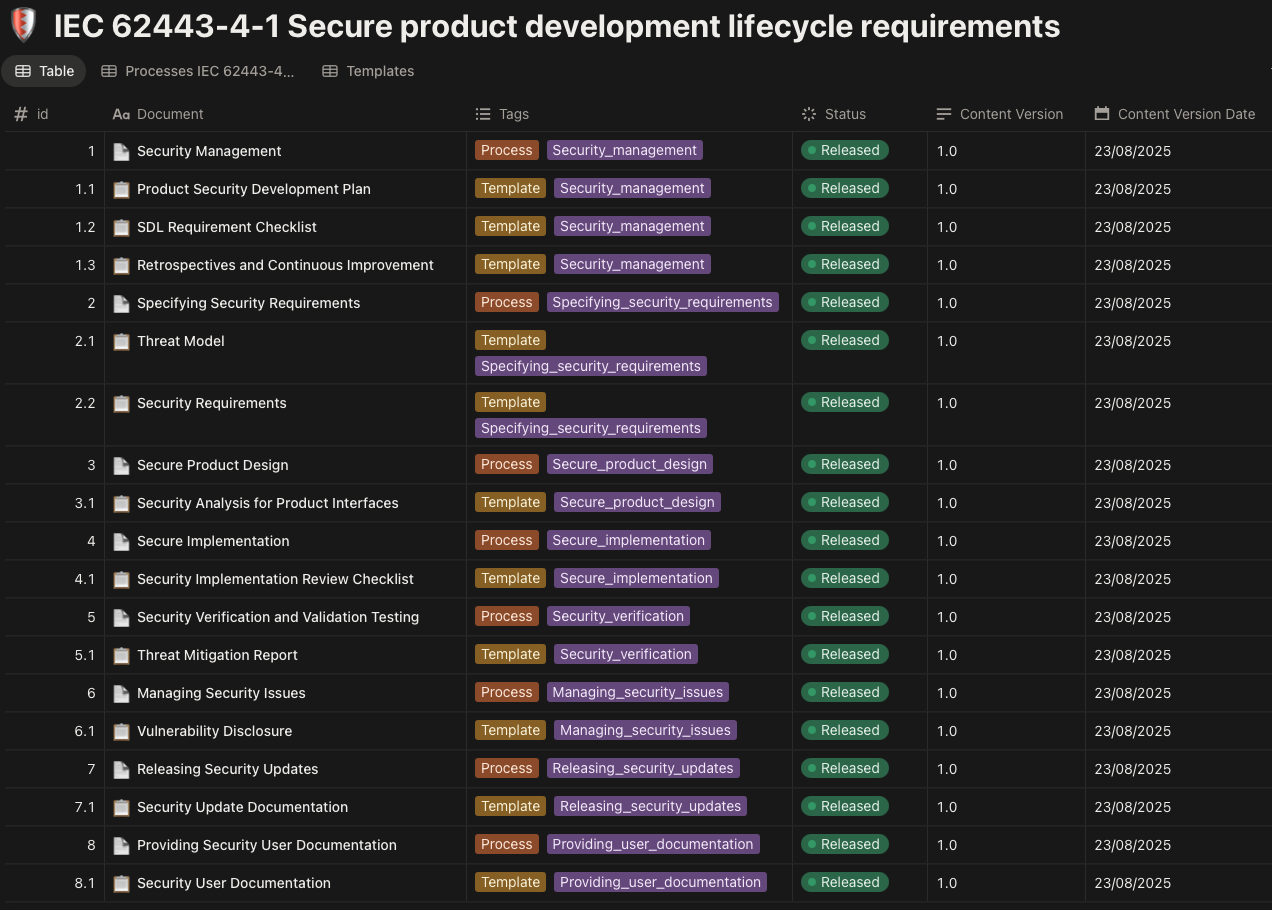Click the Process tag in Security Management row
Image resolution: width=1272 pixels, height=910 pixels.
(507, 150)
